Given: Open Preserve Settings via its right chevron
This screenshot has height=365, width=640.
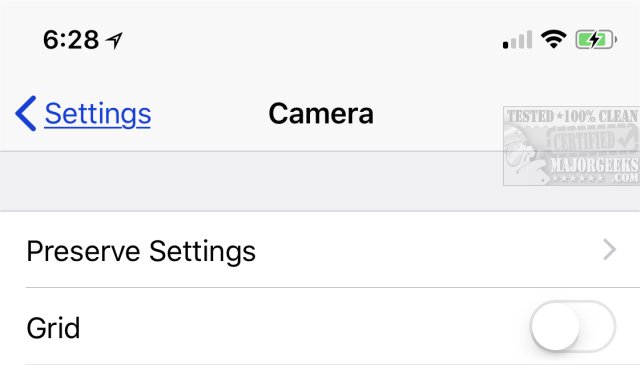Looking at the screenshot, I should tap(609, 250).
